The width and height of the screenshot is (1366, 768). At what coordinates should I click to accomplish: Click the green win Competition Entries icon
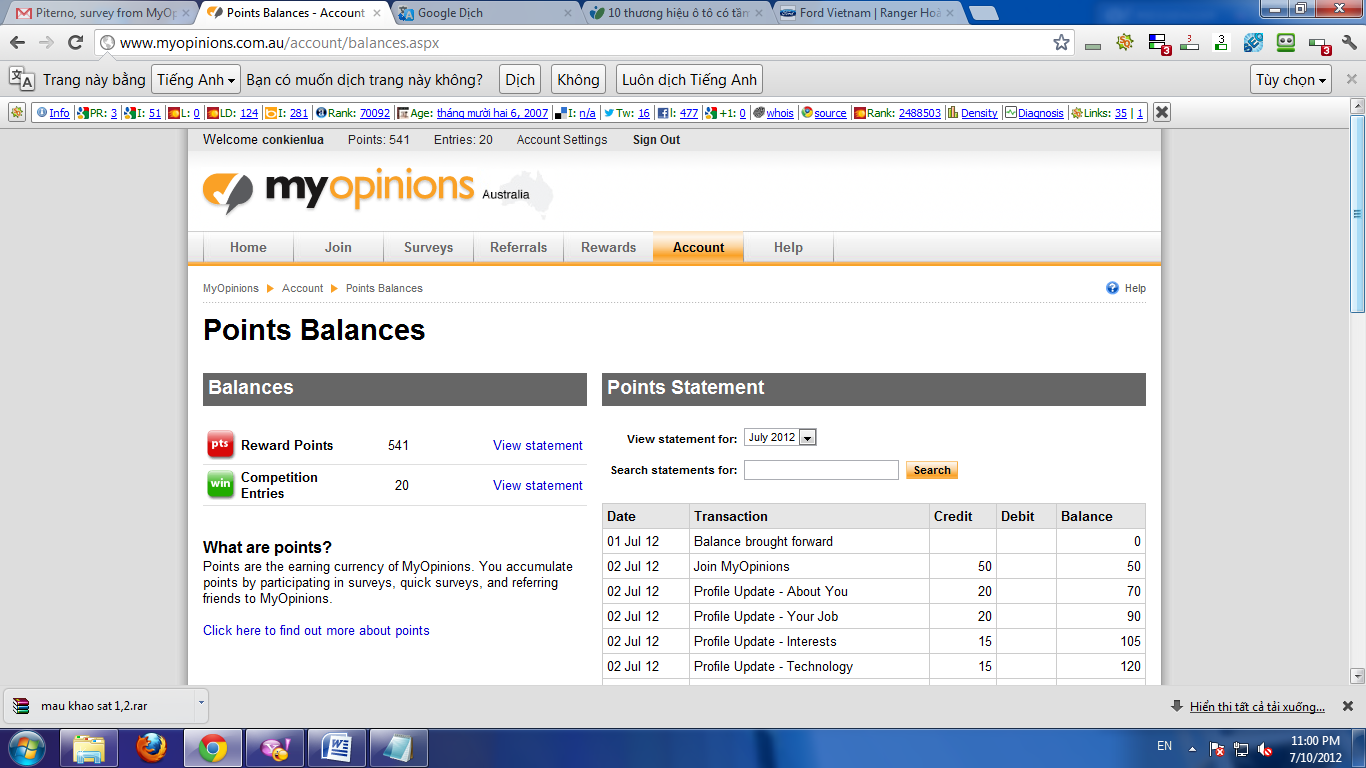(220, 485)
